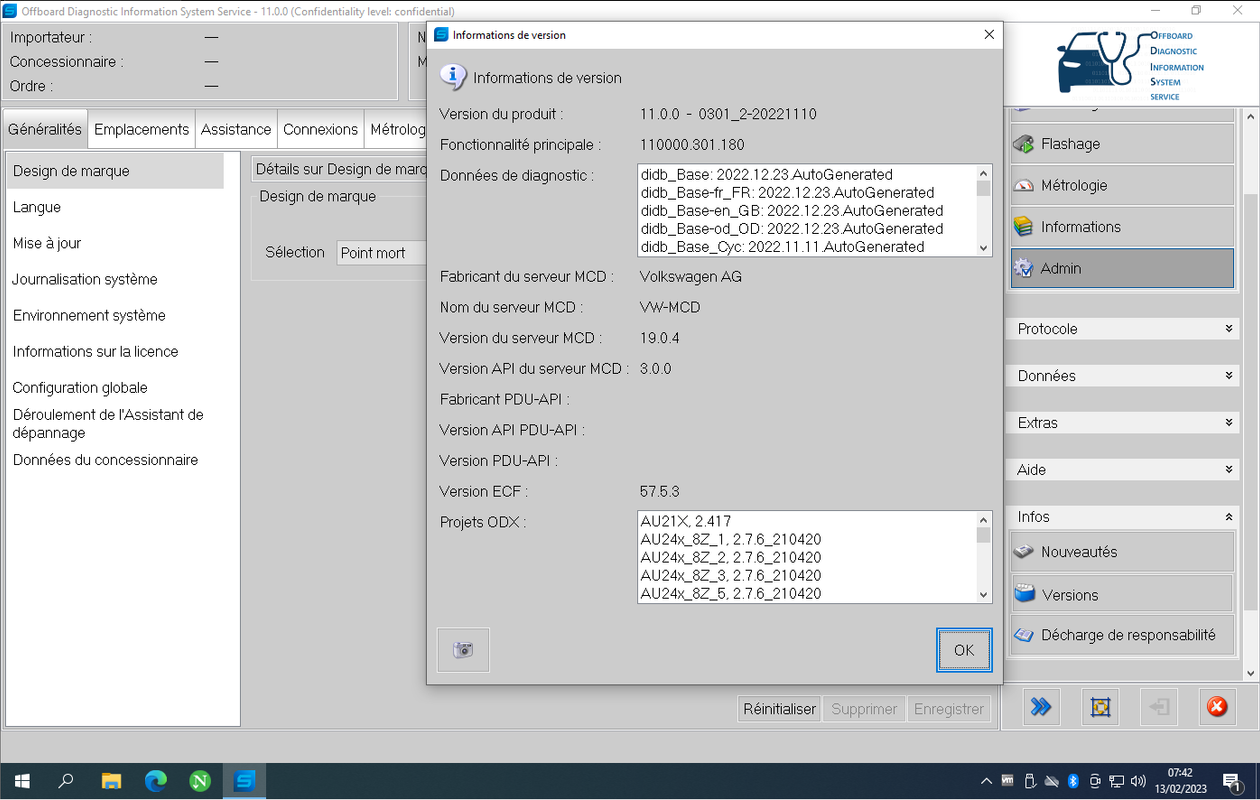The image size is (1260, 800).
Task: Click the blue double-arrow forward icon
Action: coord(1041,707)
